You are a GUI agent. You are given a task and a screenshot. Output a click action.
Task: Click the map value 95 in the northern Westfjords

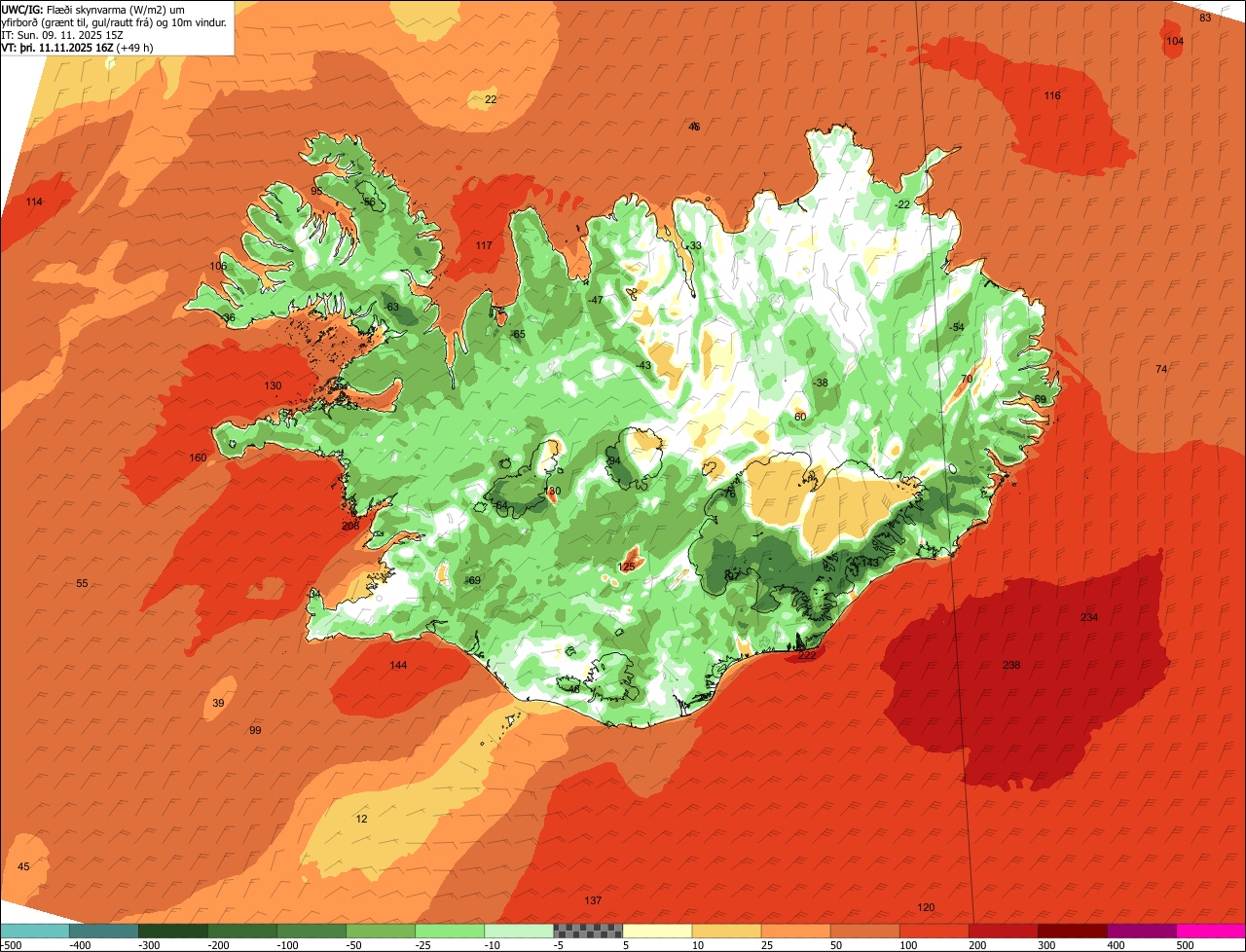(x=316, y=191)
